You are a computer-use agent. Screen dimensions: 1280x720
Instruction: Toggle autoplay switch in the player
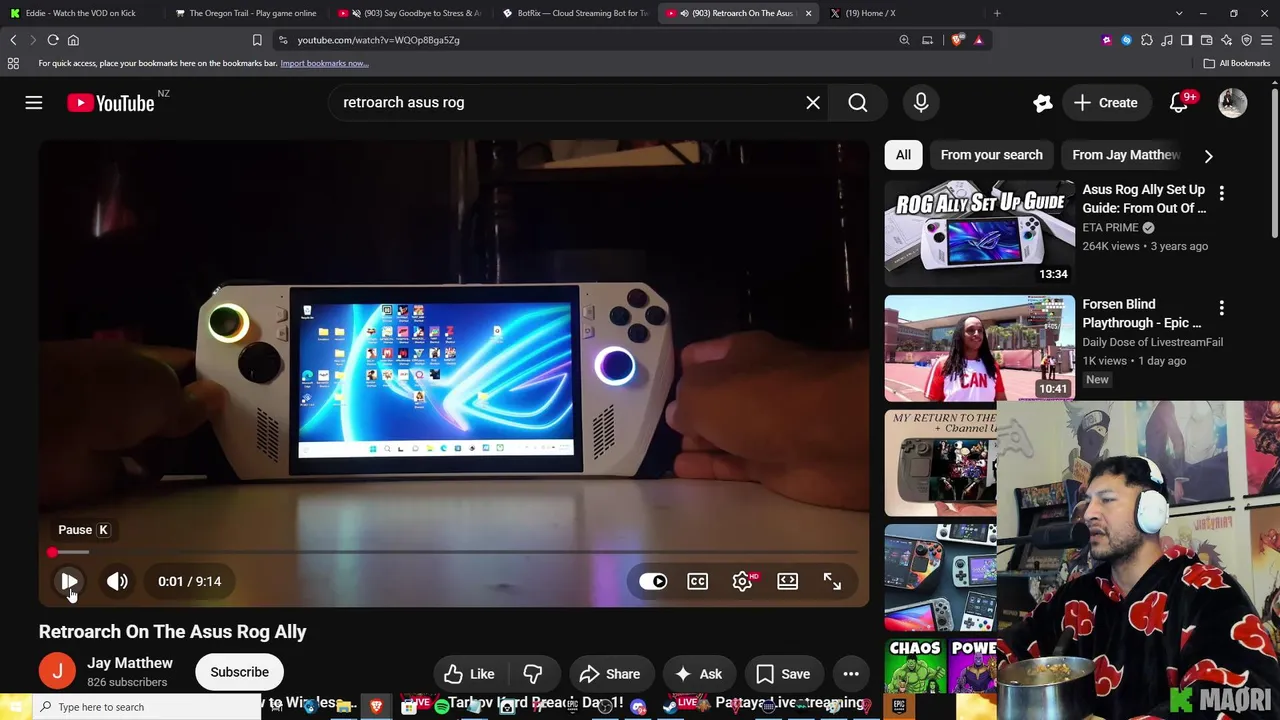pyautogui.click(x=653, y=581)
